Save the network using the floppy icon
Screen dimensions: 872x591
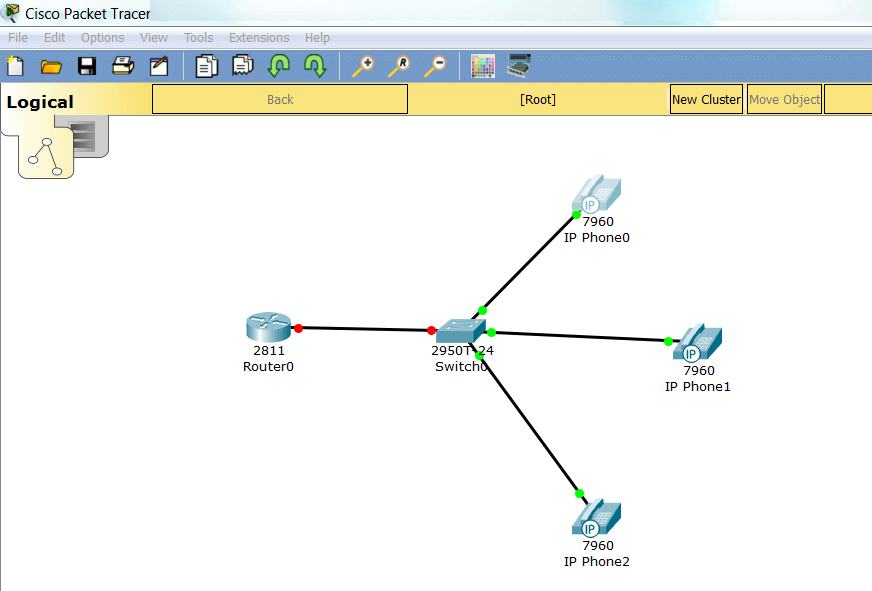[x=87, y=67]
